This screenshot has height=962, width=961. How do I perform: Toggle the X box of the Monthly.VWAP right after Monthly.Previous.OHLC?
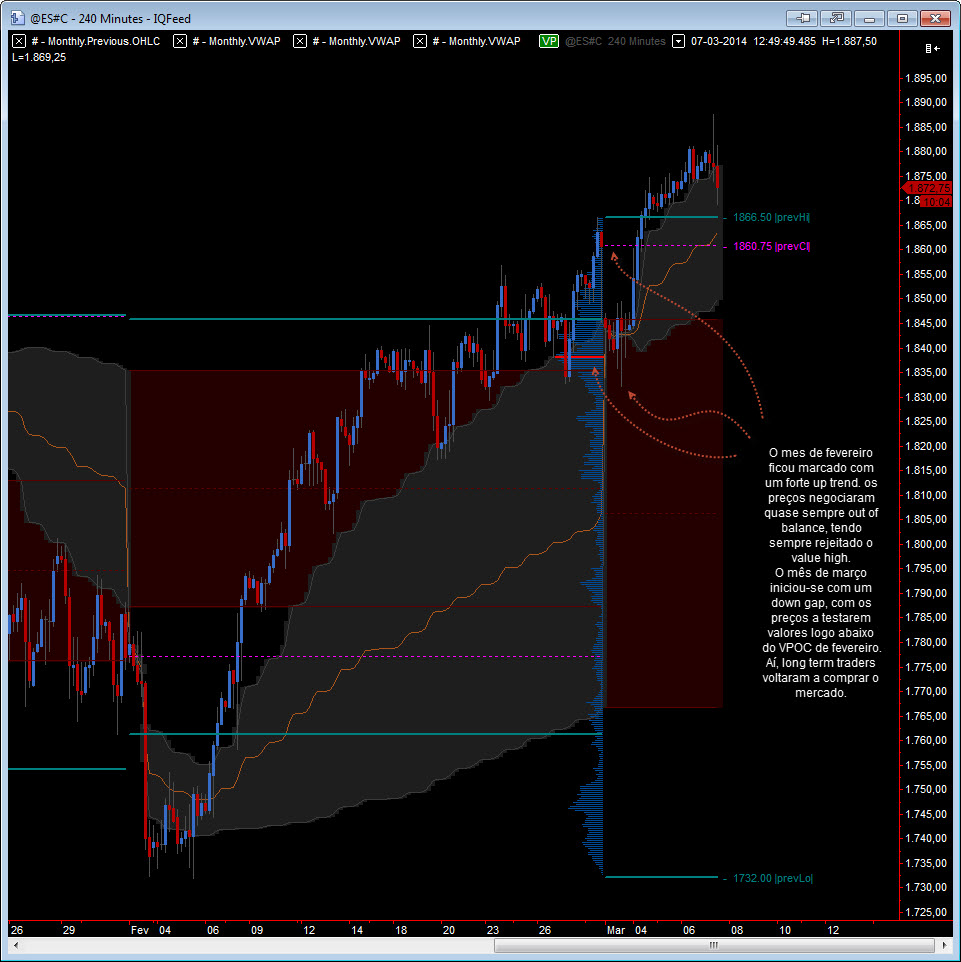[180, 41]
